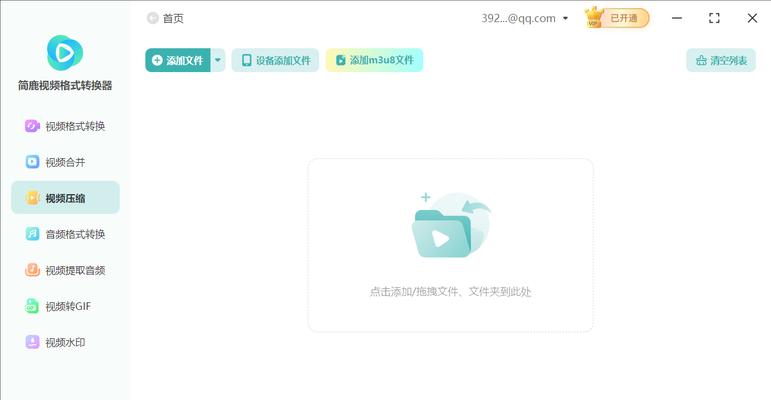Click the 简鹿视频格式转换器 app logo
Image resolution: width=771 pixels, height=400 pixels.
tap(65, 52)
